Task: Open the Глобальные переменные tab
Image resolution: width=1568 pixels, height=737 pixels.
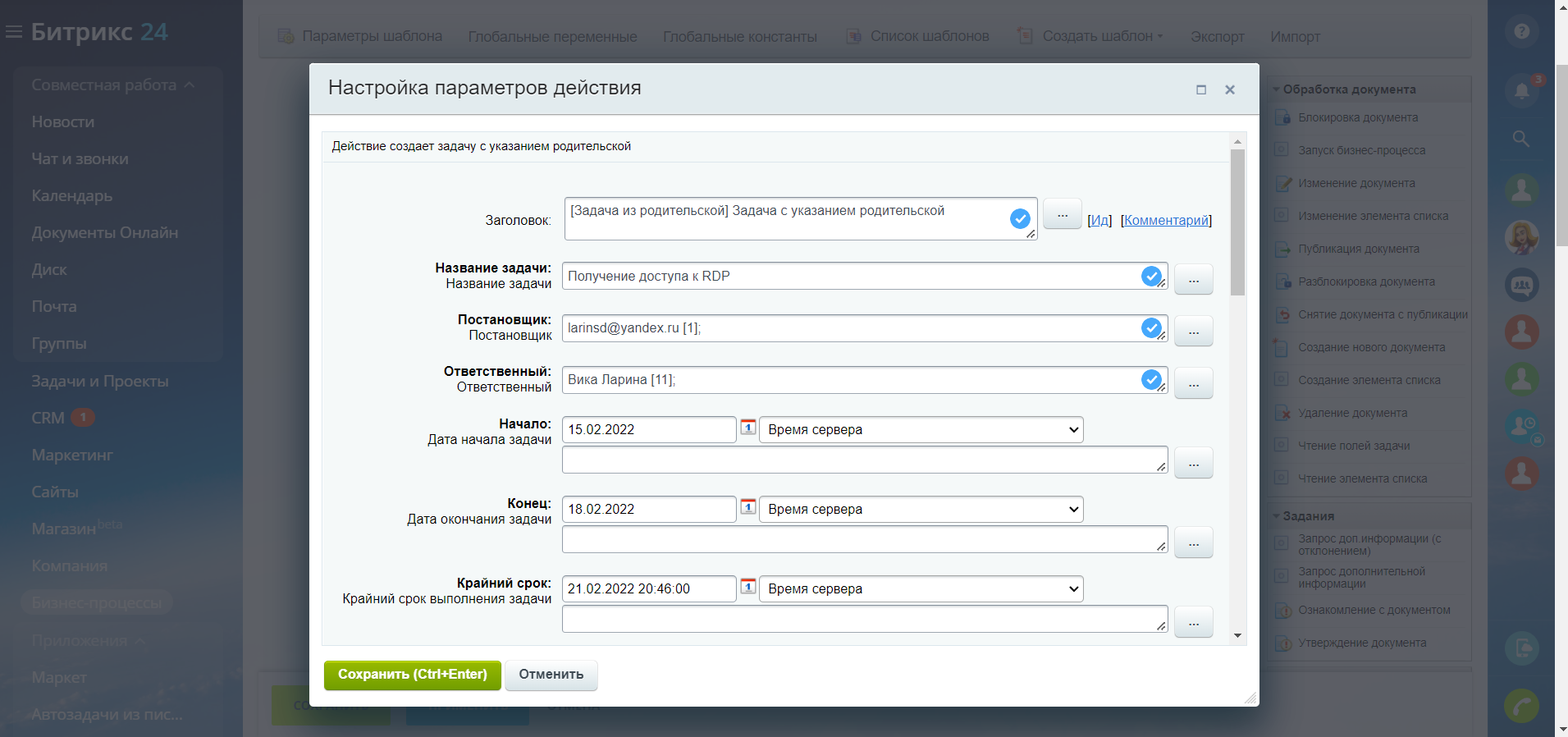Action: [x=552, y=37]
